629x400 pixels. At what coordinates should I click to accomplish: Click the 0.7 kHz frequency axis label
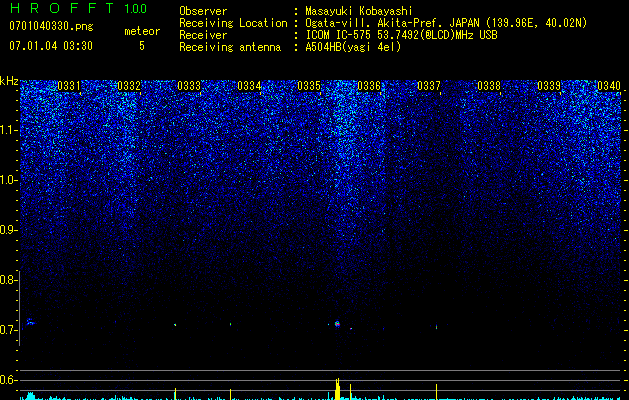point(8,330)
